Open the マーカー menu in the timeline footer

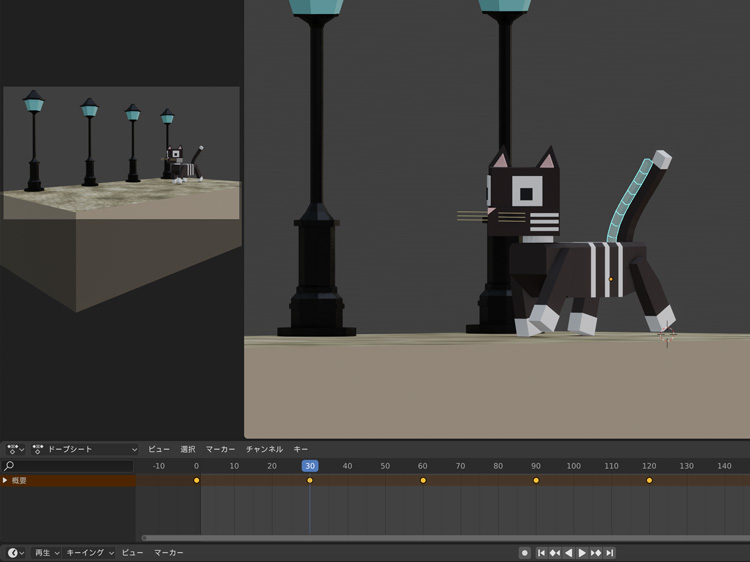[168, 553]
